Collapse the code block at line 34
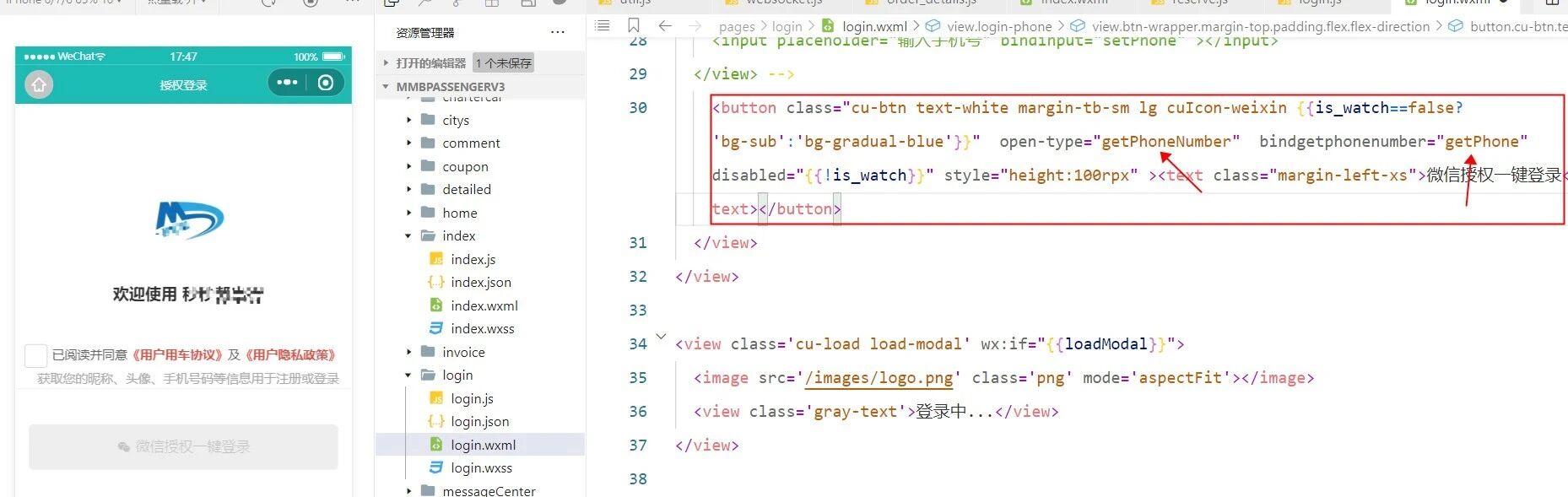Viewport: 1568px width, 497px height. click(x=661, y=337)
